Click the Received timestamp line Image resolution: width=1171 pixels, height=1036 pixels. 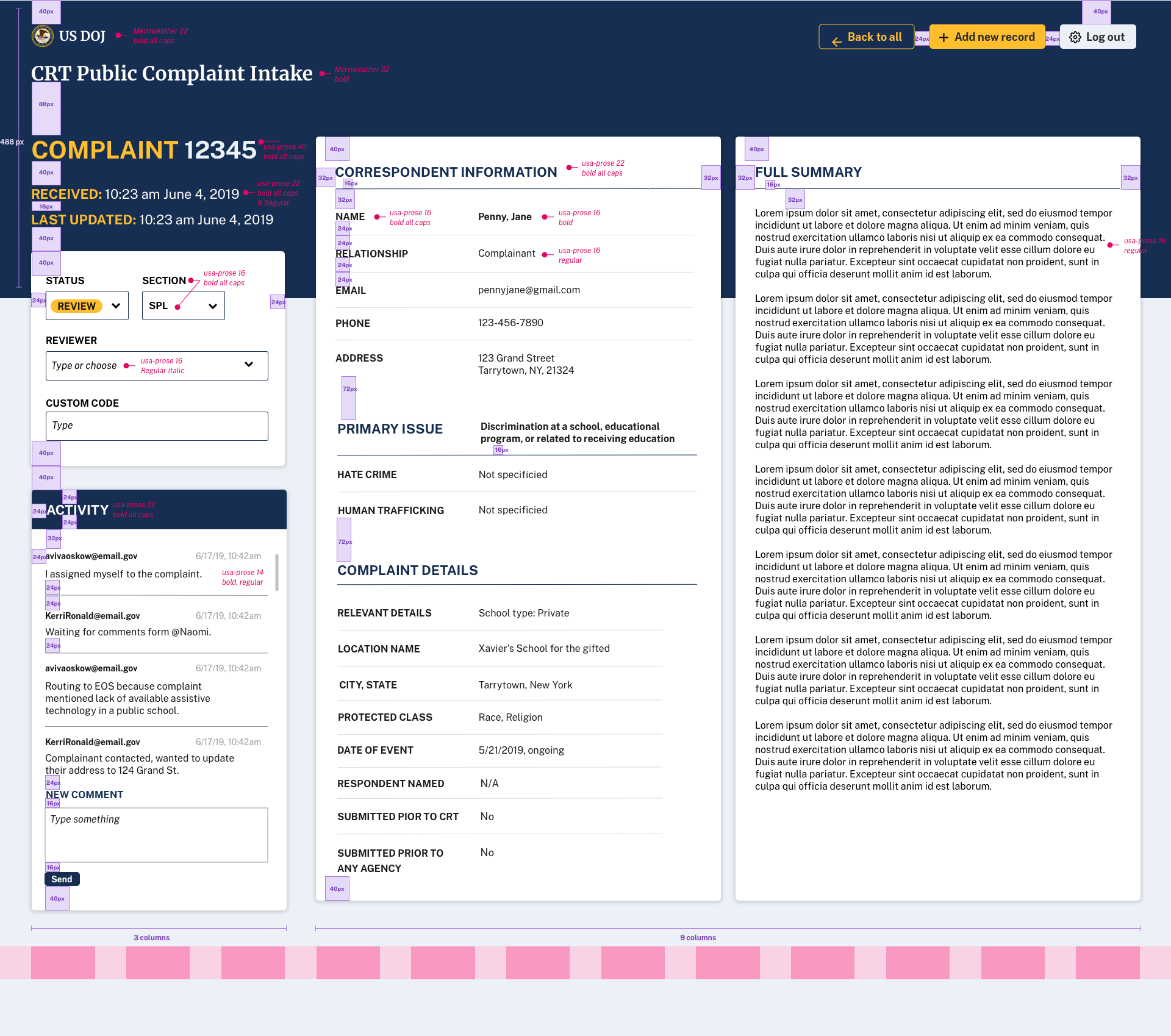pos(135,194)
